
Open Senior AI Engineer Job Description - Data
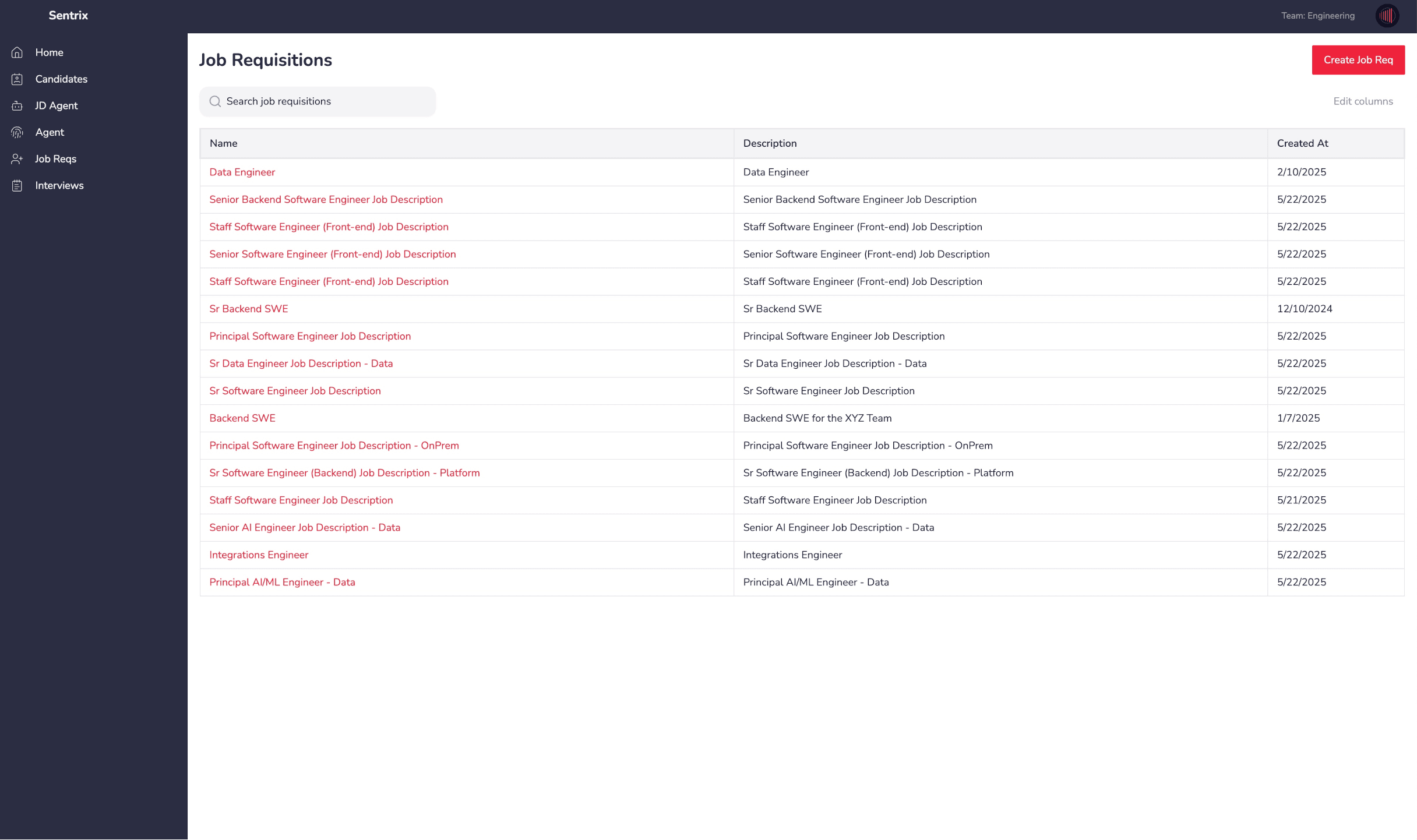[x=305, y=528]
